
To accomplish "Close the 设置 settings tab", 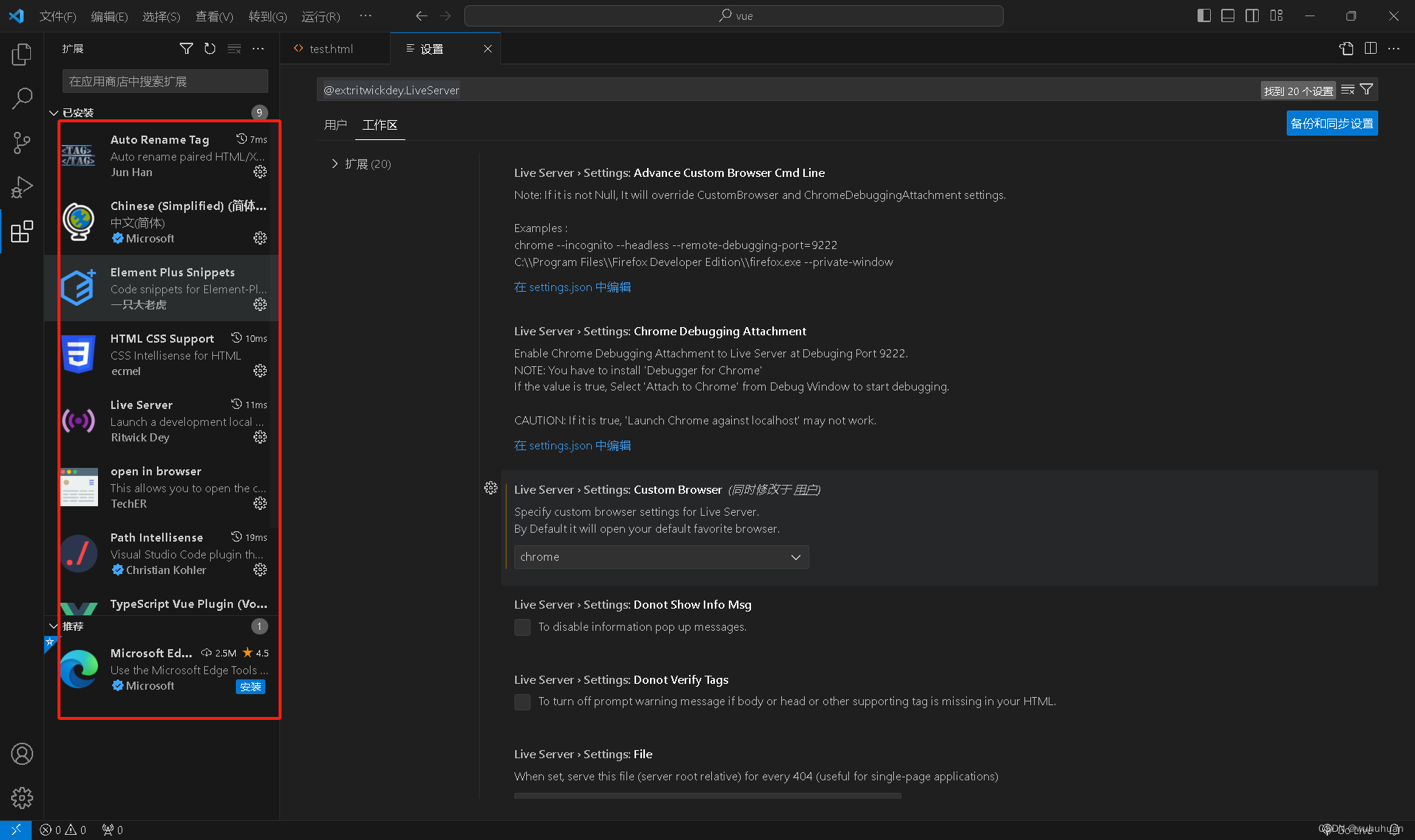I will point(487,49).
